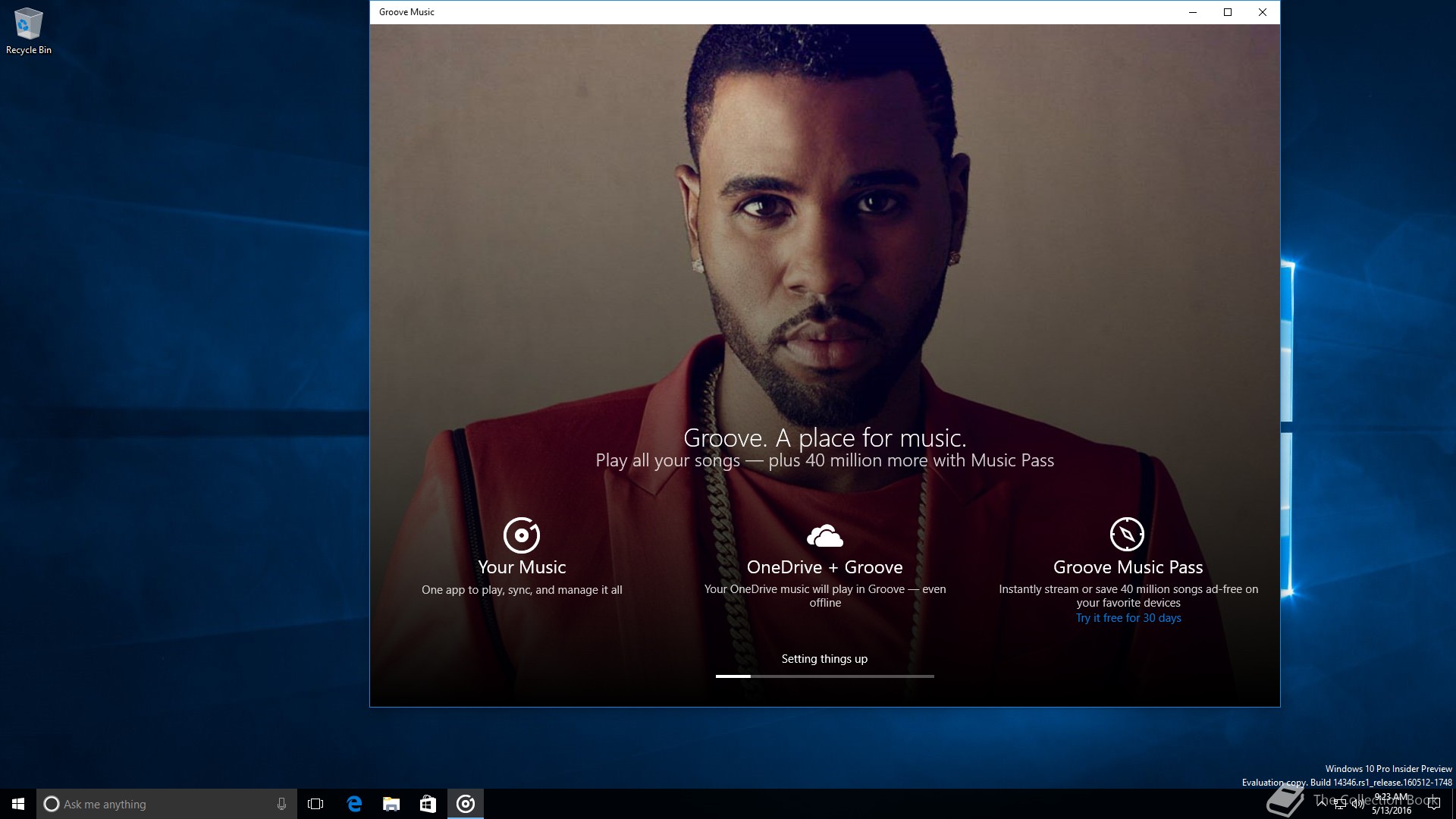Click subtitle Play all your songs — plus 40 million more
This screenshot has height=819, width=1456.
(825, 460)
